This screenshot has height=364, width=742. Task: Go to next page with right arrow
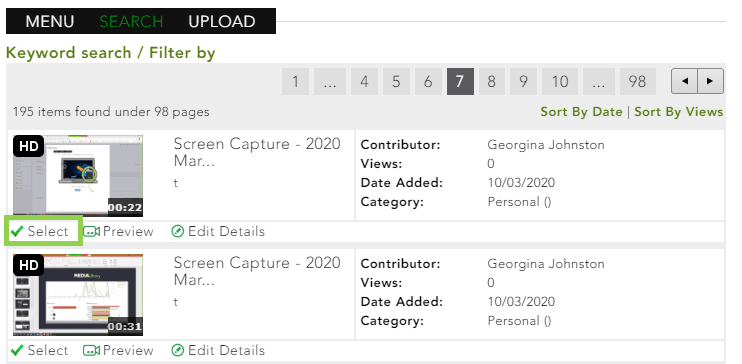710,81
